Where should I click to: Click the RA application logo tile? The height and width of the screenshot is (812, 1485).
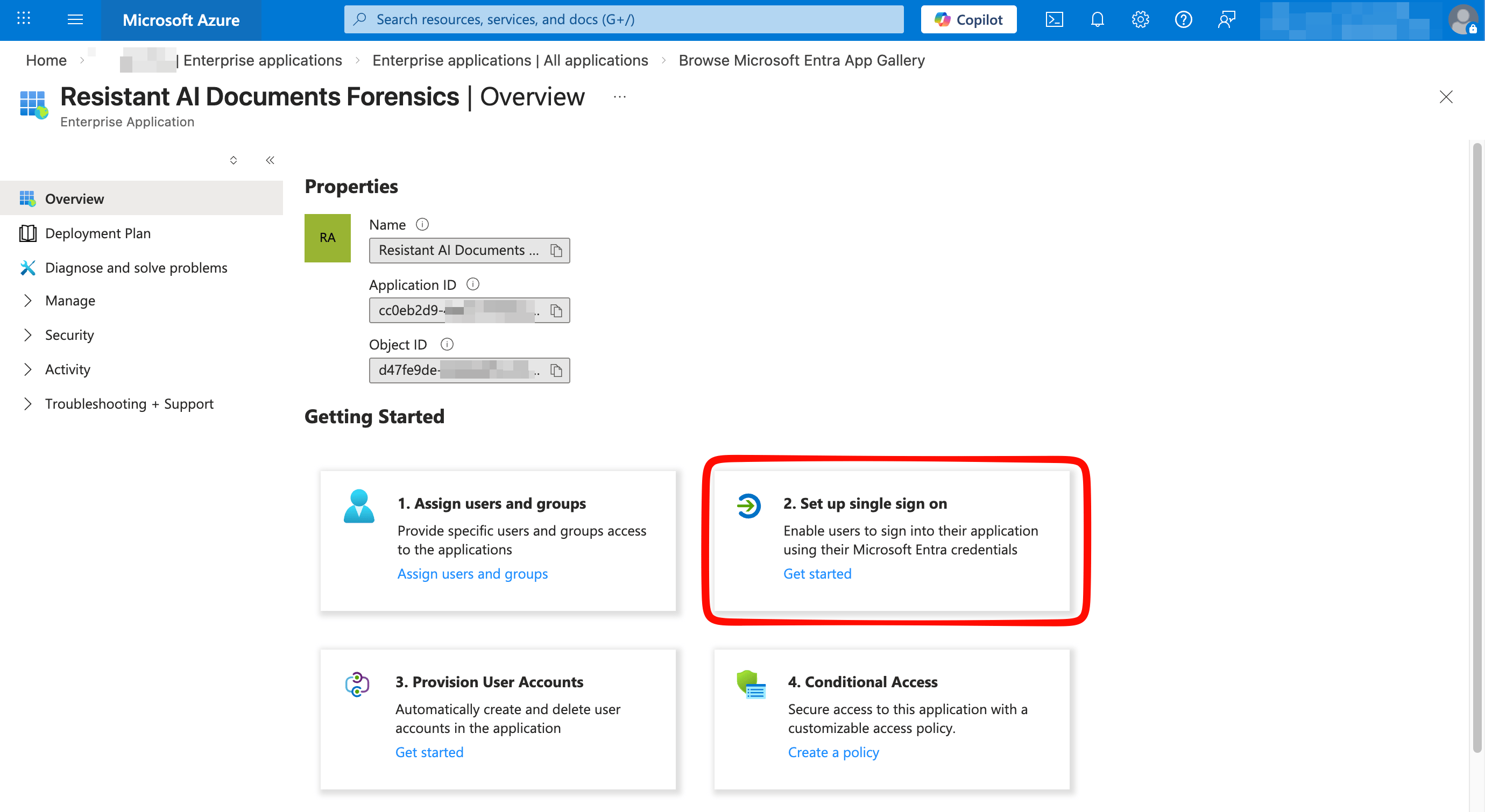point(328,238)
